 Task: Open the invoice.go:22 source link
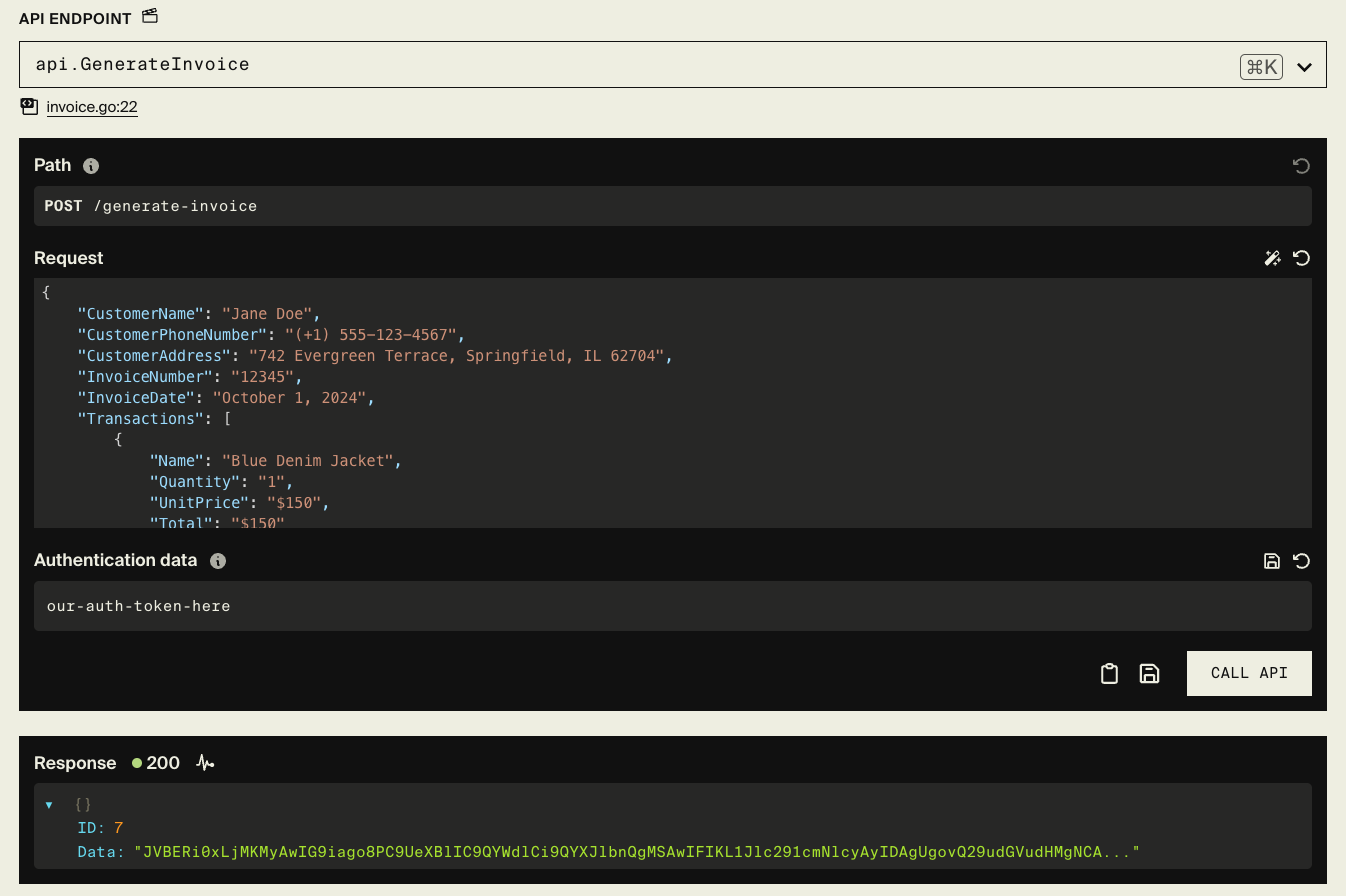click(x=92, y=107)
